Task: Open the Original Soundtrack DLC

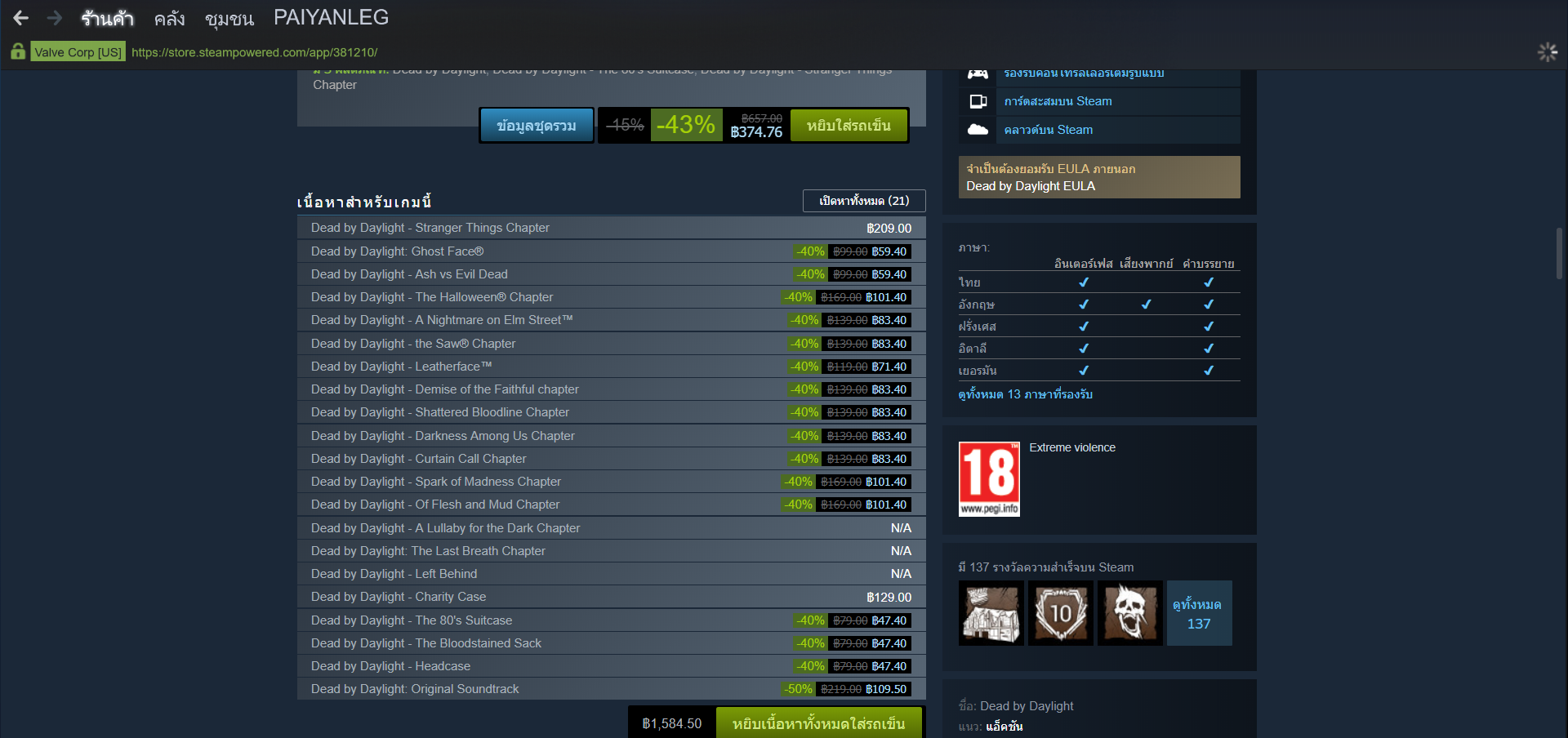Action: [612, 689]
